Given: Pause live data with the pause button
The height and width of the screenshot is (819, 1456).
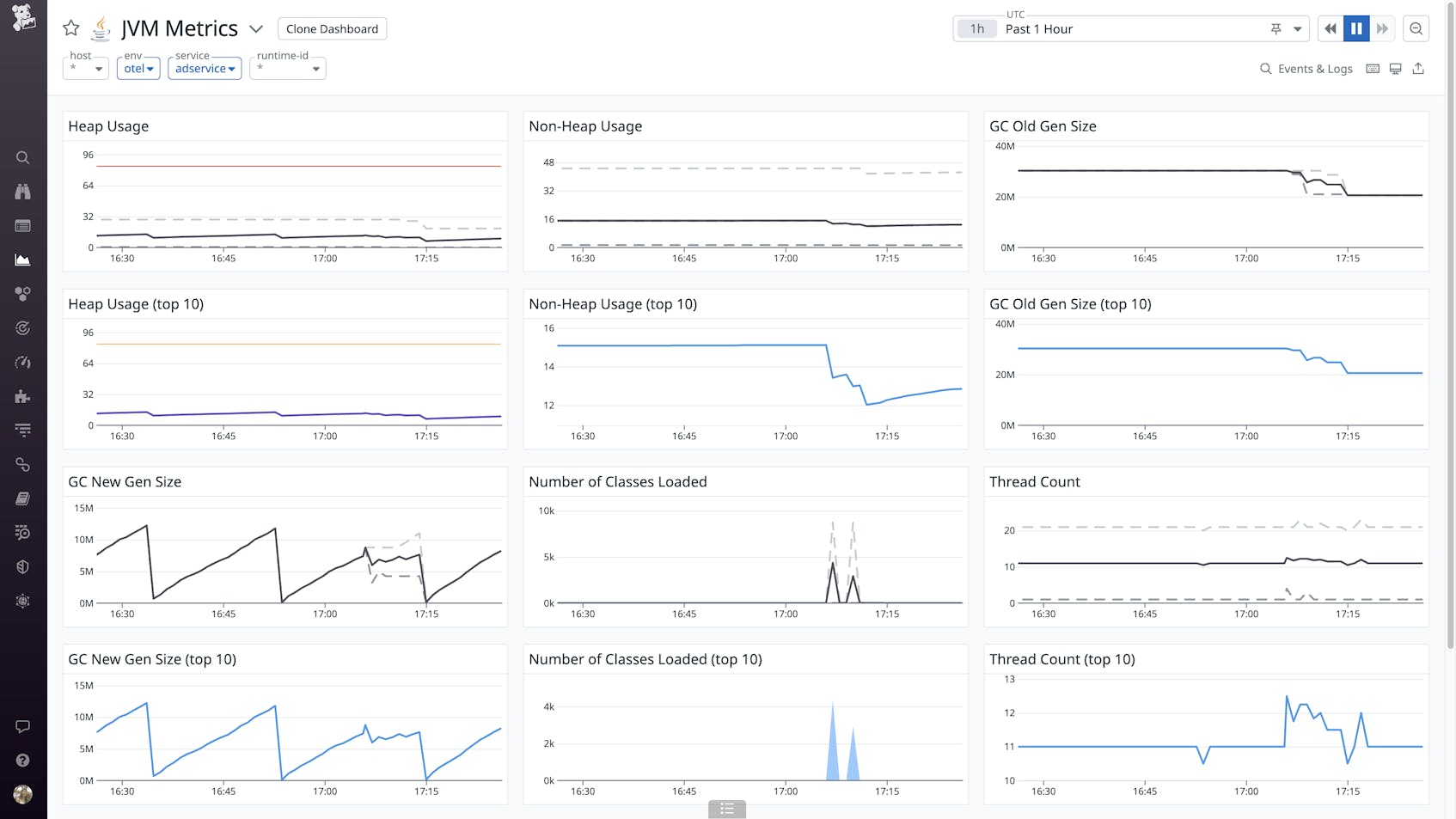Looking at the screenshot, I should pyautogui.click(x=1356, y=28).
